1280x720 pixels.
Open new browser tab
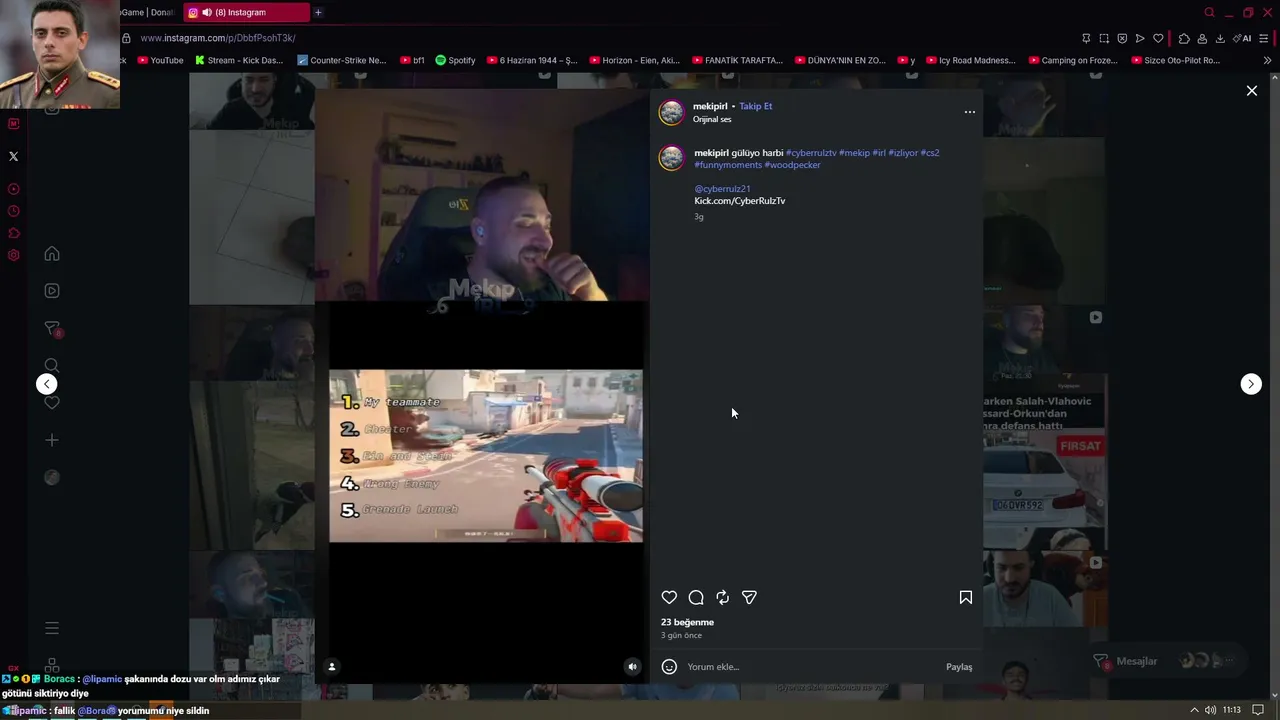(x=318, y=12)
